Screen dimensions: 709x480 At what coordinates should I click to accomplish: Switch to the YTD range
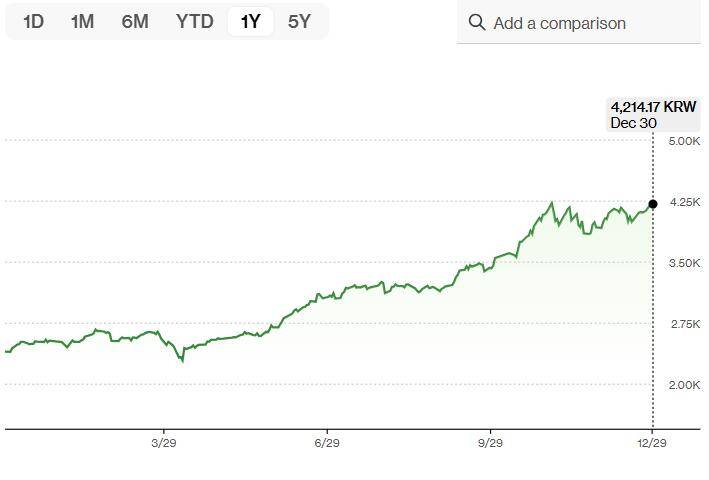(194, 21)
